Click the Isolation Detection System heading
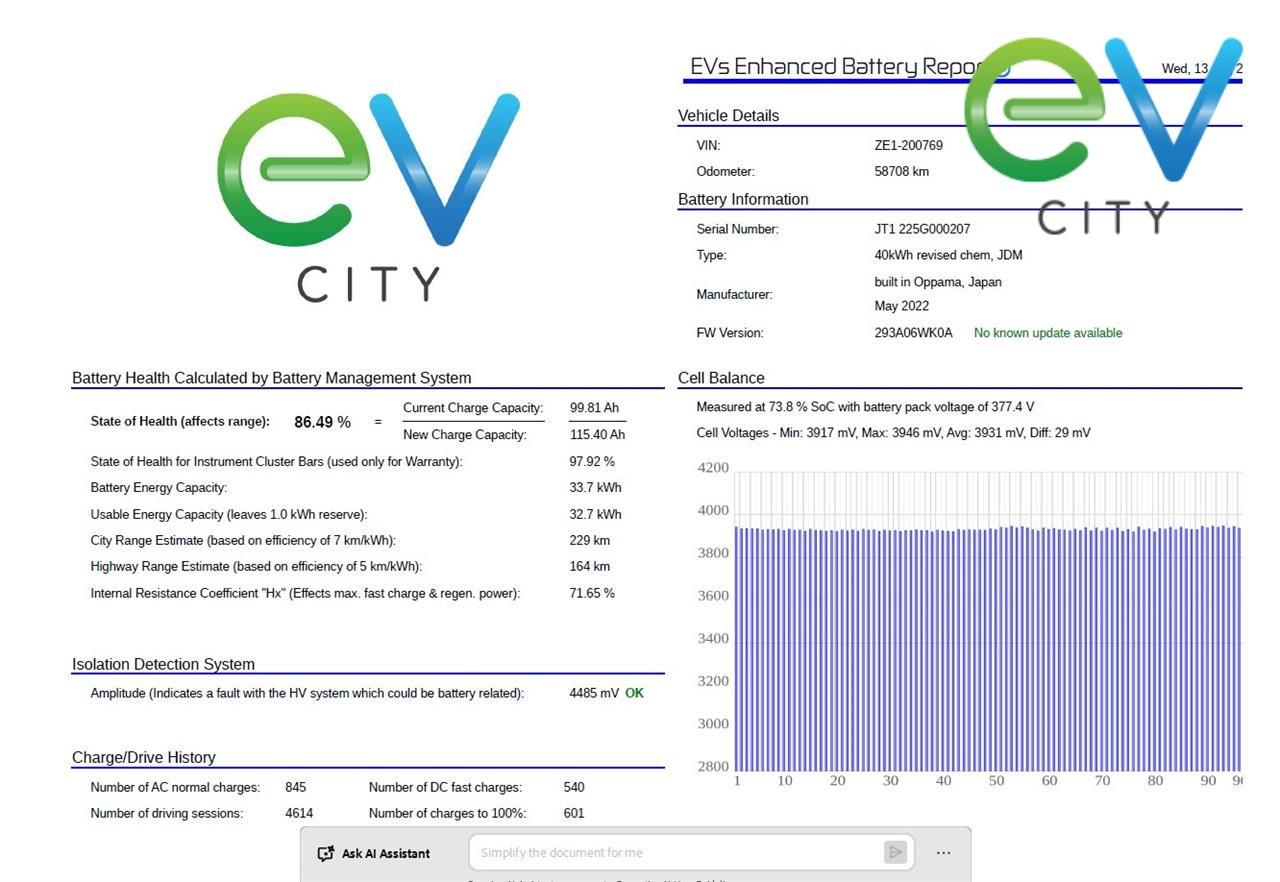The width and height of the screenshot is (1280, 882). 163,664
